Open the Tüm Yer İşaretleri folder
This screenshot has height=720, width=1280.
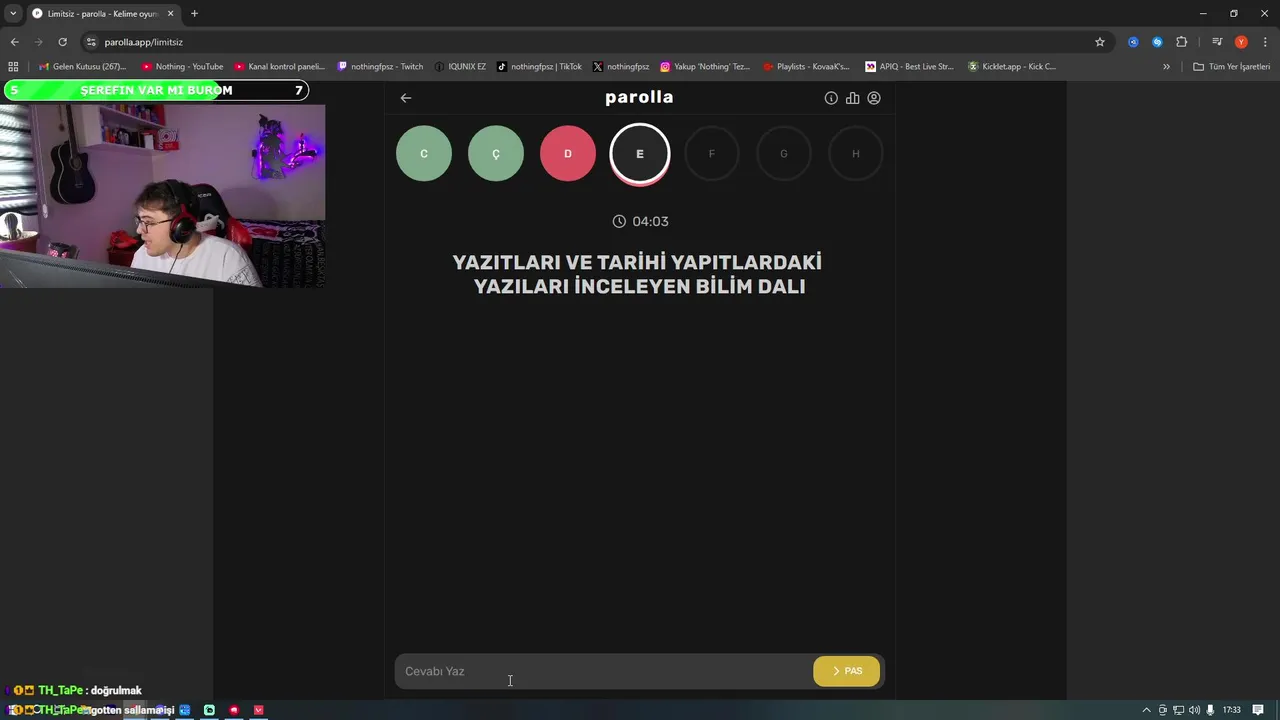[x=1232, y=67]
